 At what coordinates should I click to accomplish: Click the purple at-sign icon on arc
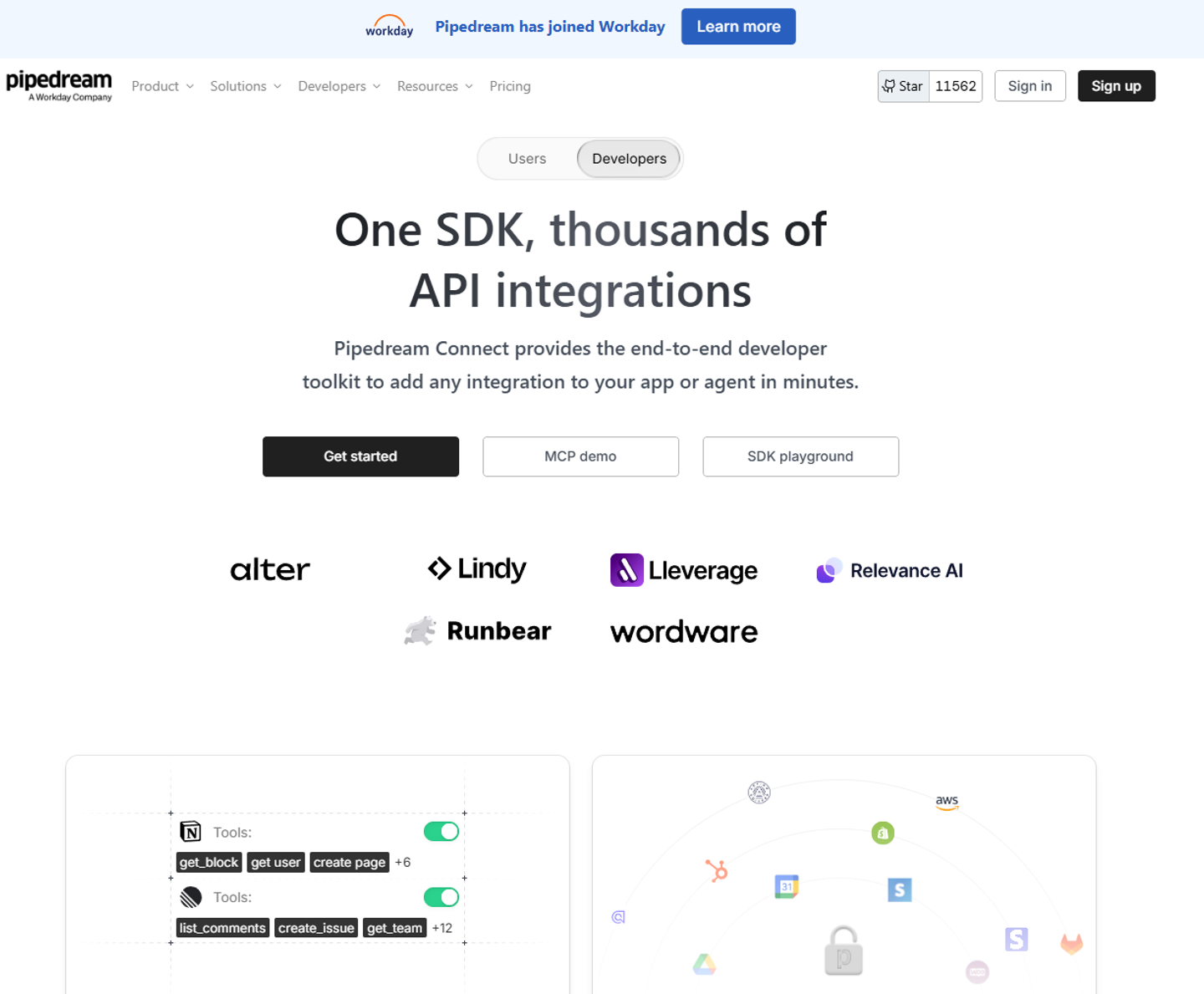[x=619, y=917]
